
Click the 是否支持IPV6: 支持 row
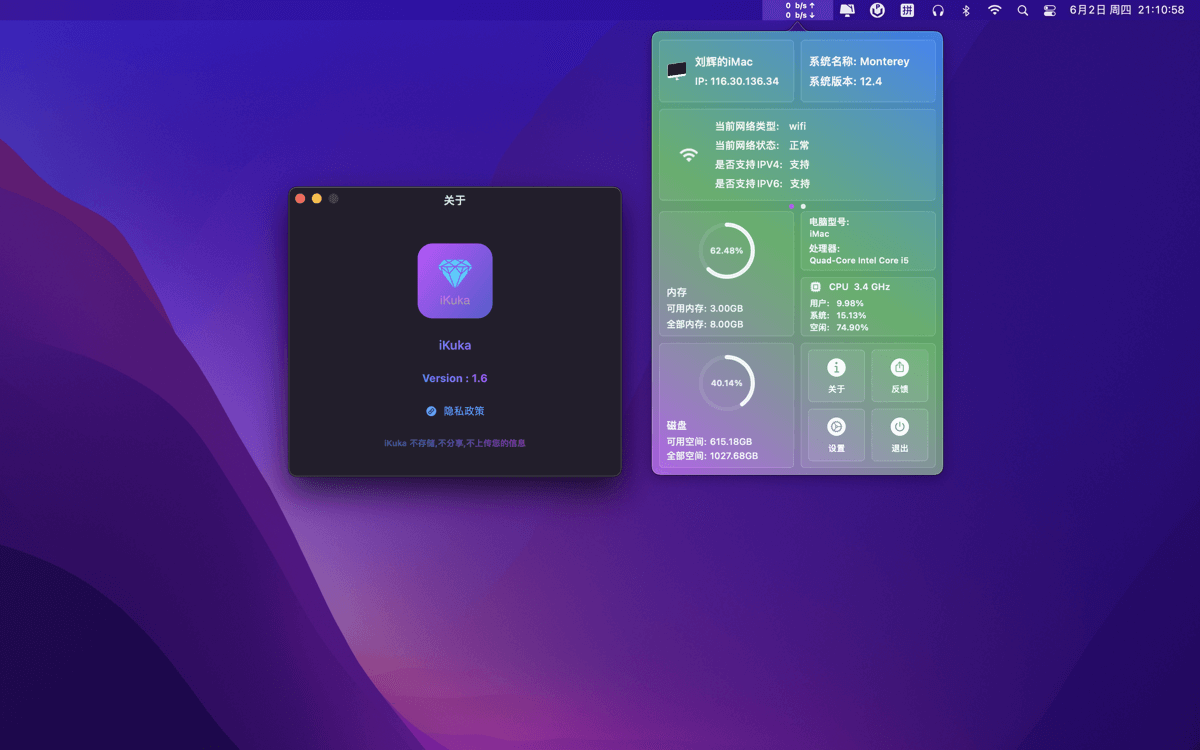[762, 184]
